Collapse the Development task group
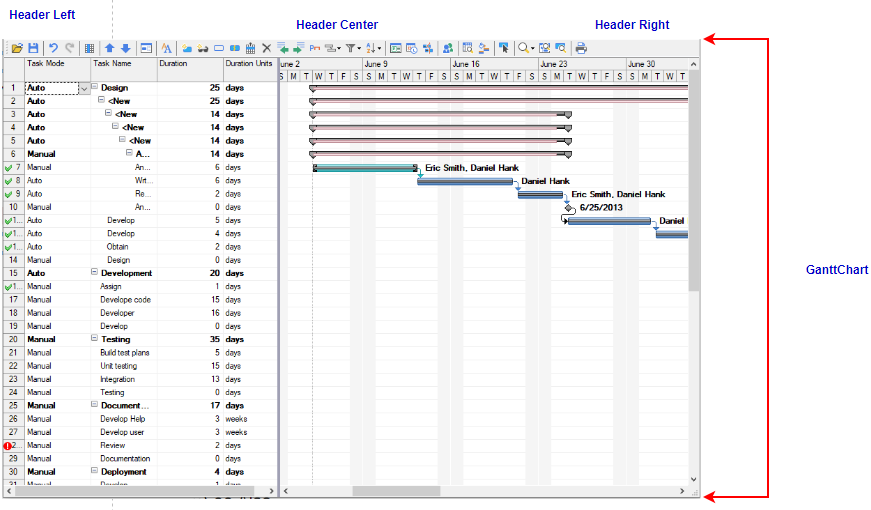This screenshot has width=871, height=510. [95, 272]
